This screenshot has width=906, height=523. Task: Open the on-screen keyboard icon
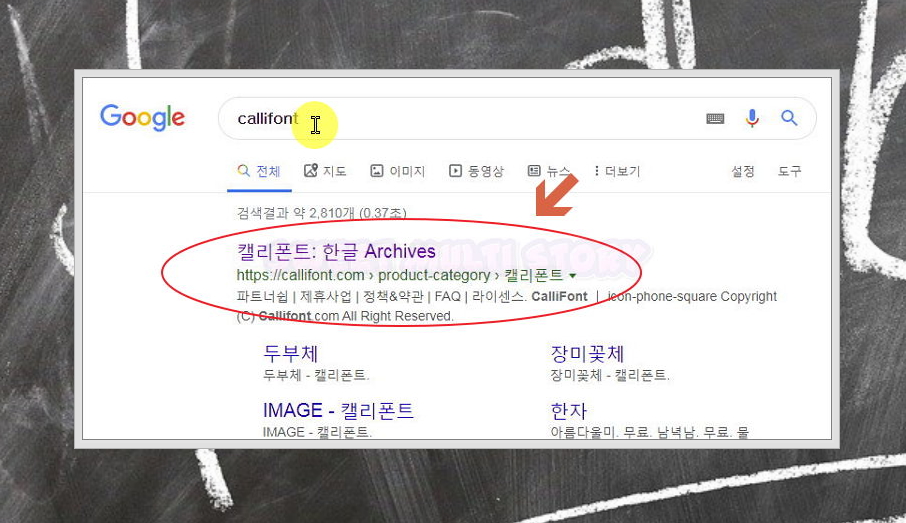[715, 118]
